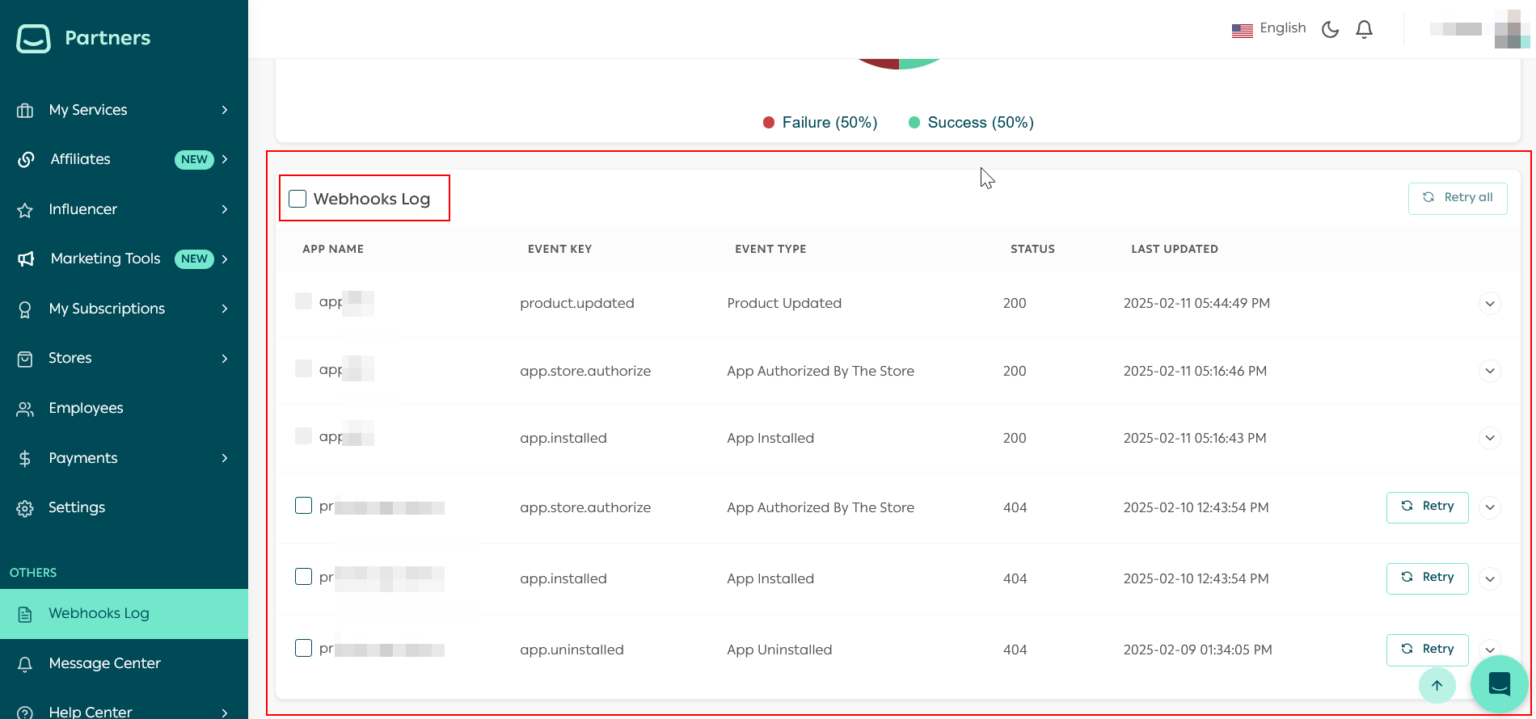Click the Marketing Tools megaphone icon
The image size is (1536, 719).
coord(26,259)
